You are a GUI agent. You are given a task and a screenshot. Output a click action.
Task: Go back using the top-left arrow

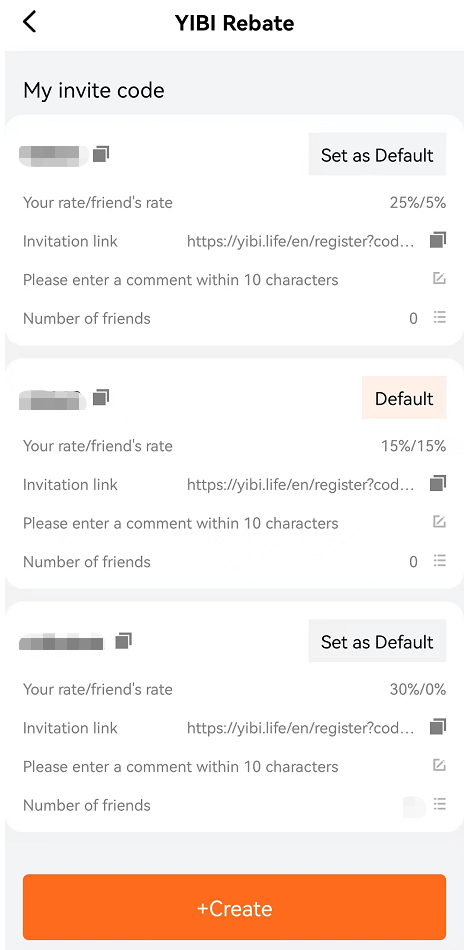click(29, 22)
